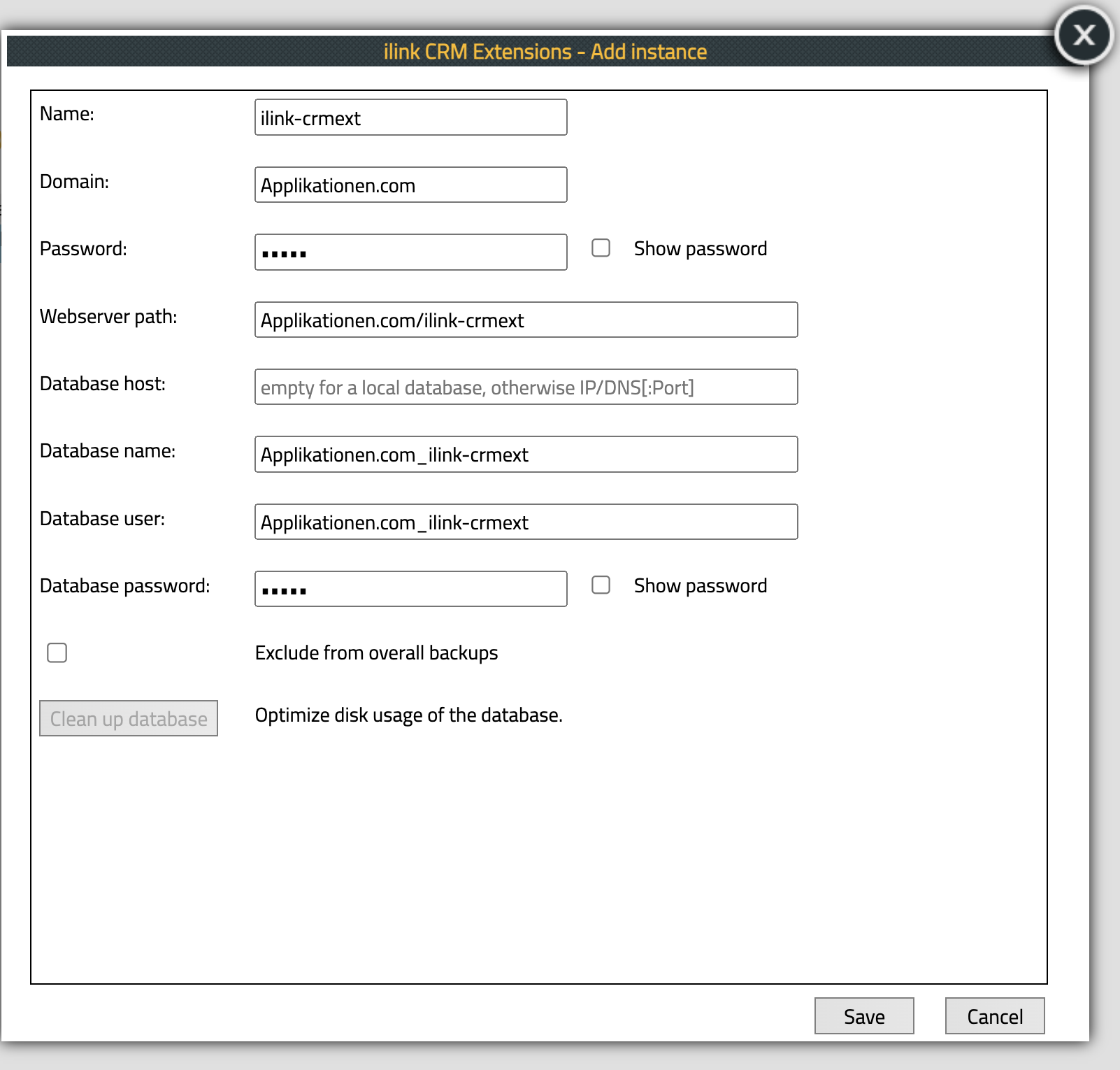Edit the Webserver path field
Viewport: 1120px width, 1070px height.
click(x=526, y=320)
